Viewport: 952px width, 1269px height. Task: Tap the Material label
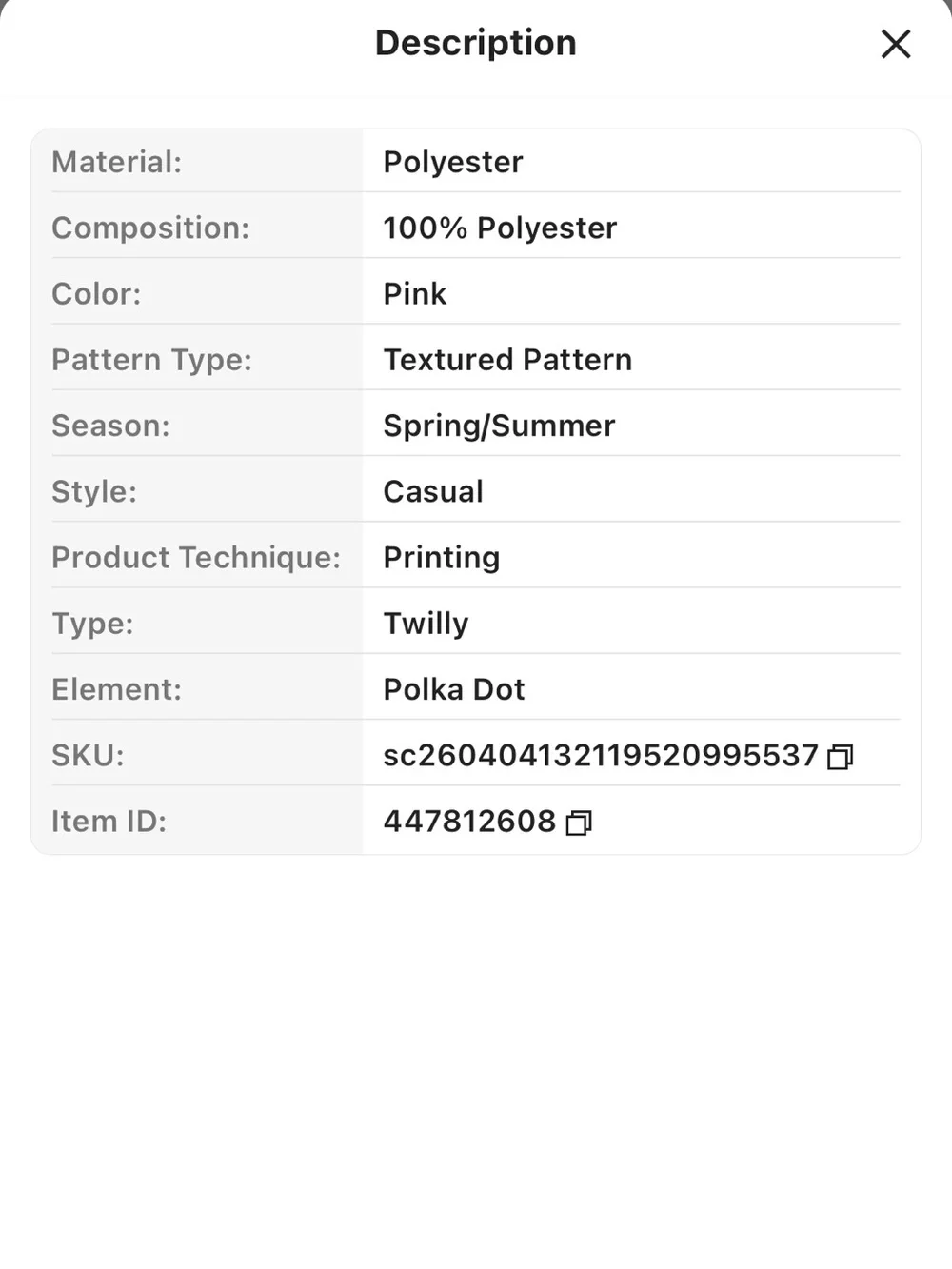[116, 162]
